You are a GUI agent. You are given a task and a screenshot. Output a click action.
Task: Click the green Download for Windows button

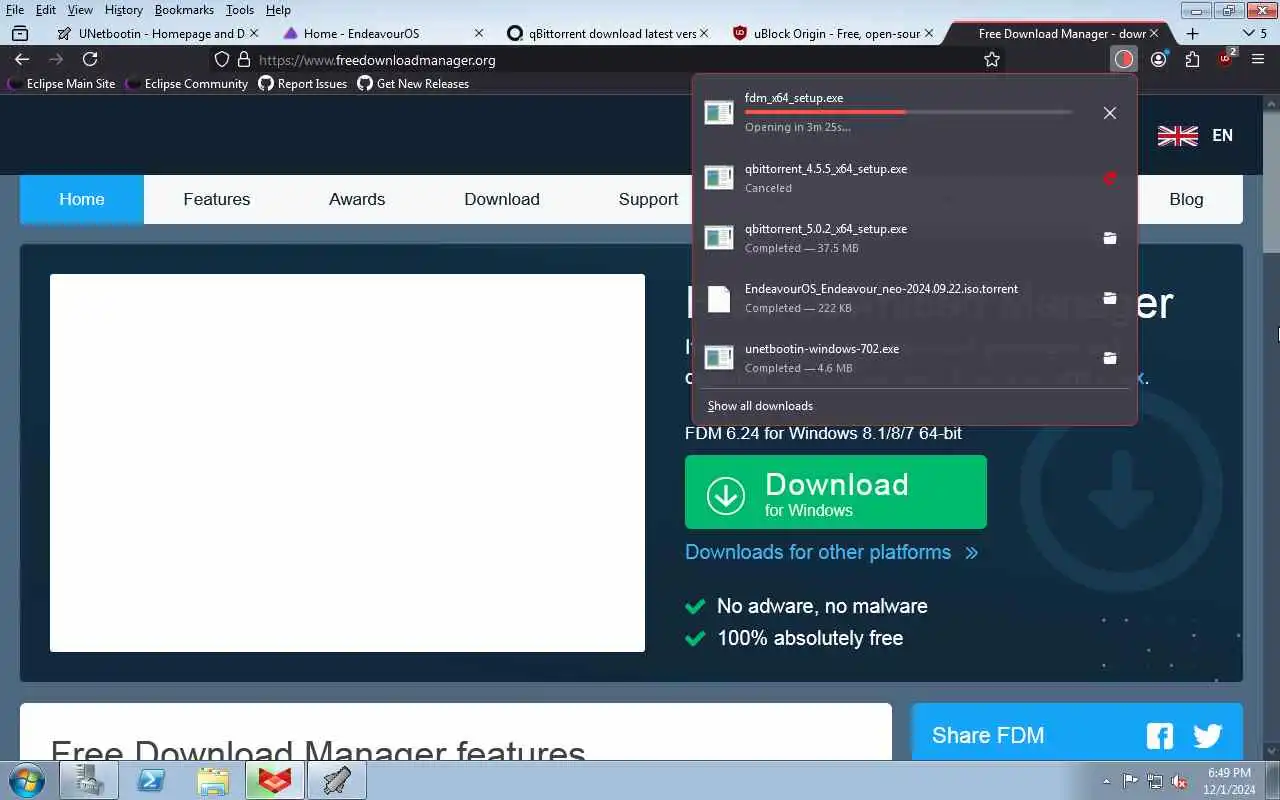836,492
